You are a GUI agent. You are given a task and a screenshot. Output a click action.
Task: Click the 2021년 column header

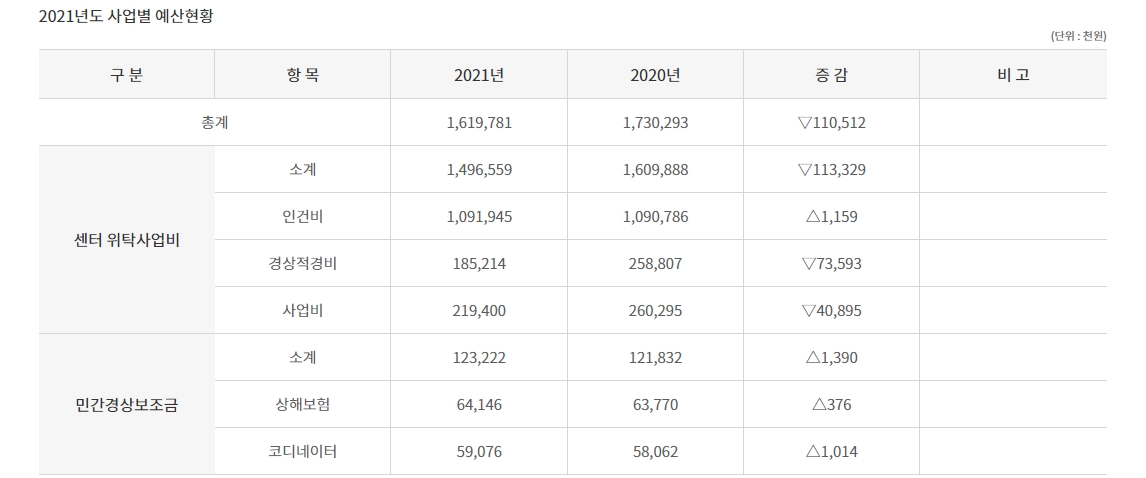pyautogui.click(x=479, y=75)
